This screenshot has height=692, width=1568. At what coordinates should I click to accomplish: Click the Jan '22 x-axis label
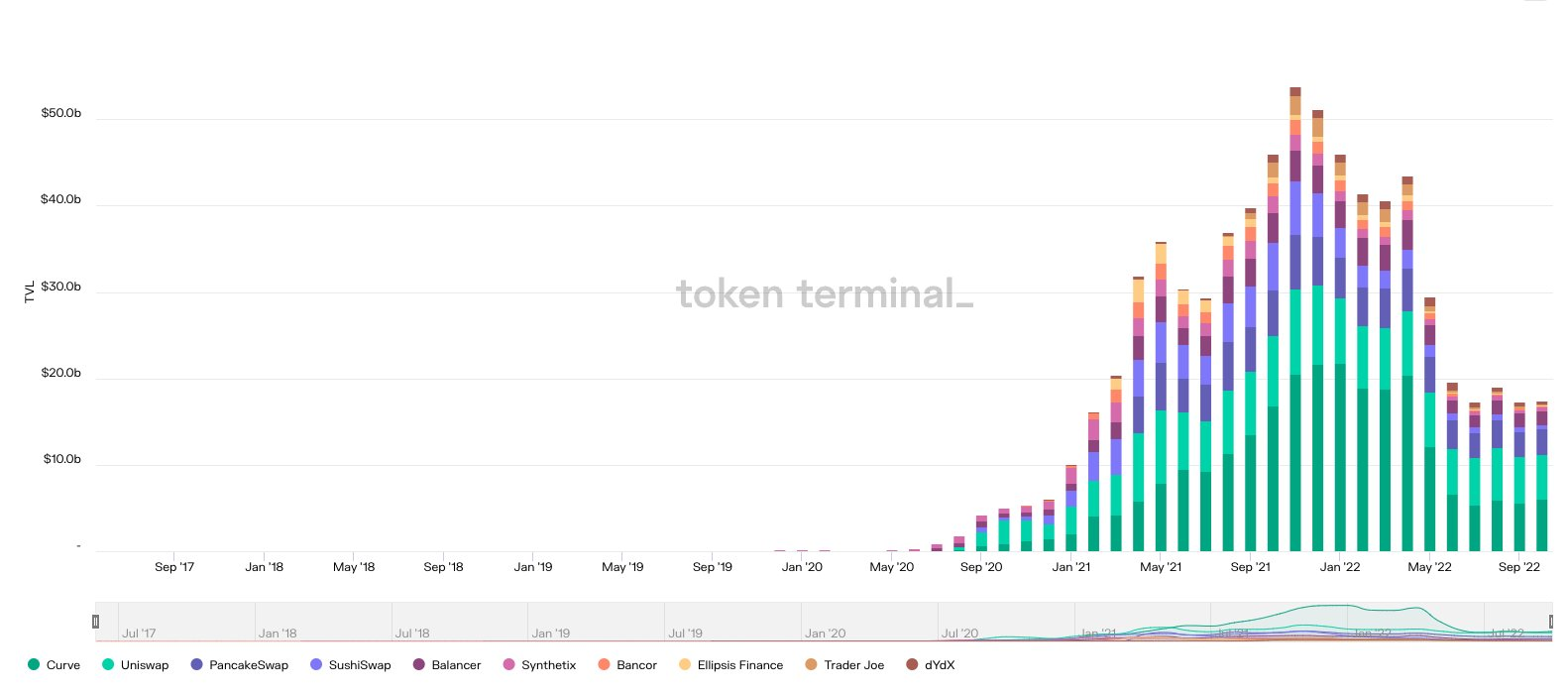click(1340, 567)
